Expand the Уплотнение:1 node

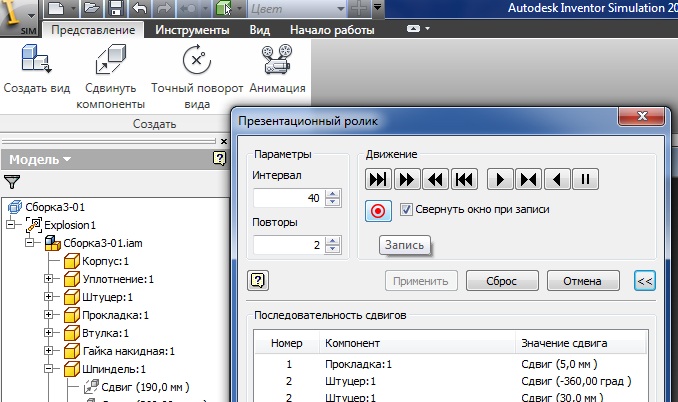point(48,279)
